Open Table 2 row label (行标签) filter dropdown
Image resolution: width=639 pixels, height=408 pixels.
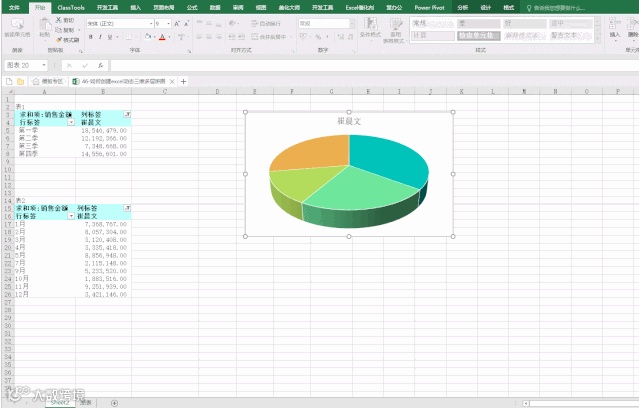click(71, 216)
